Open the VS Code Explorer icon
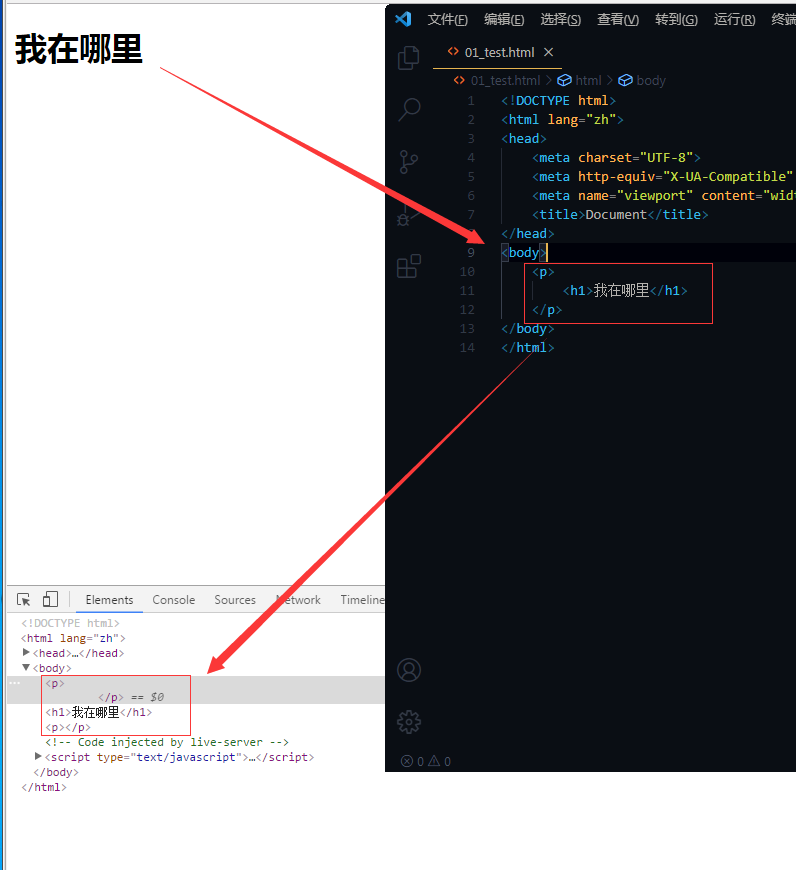Image resolution: width=796 pixels, height=870 pixels. click(x=409, y=58)
